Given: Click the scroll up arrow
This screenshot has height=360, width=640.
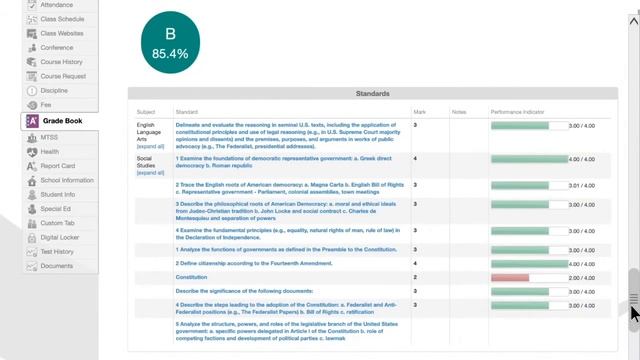Looking at the screenshot, I should 633,21.
